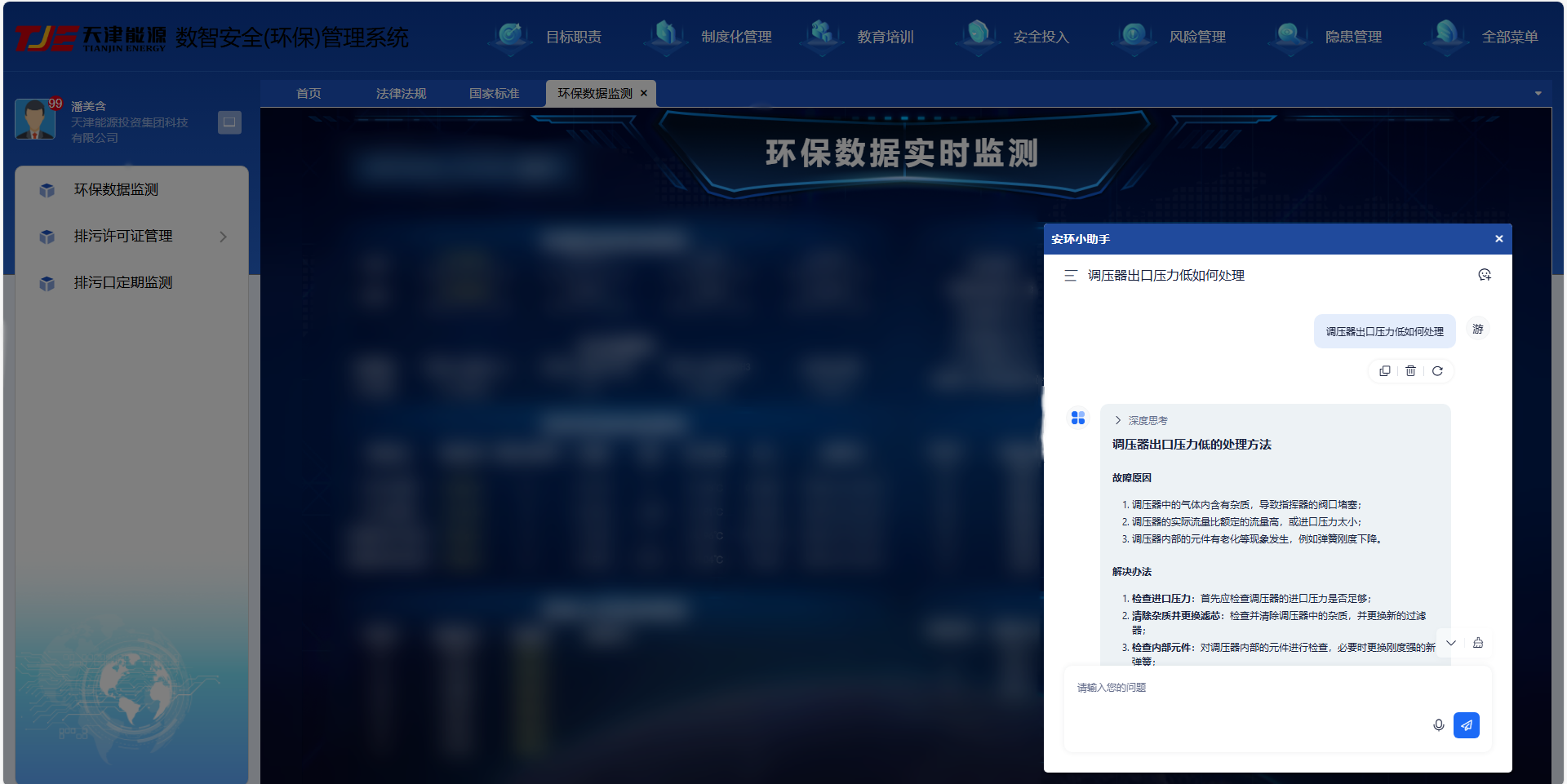Image resolution: width=1567 pixels, height=784 pixels.
Task: Close the 环保数据监测 tab
Action: pos(644,93)
